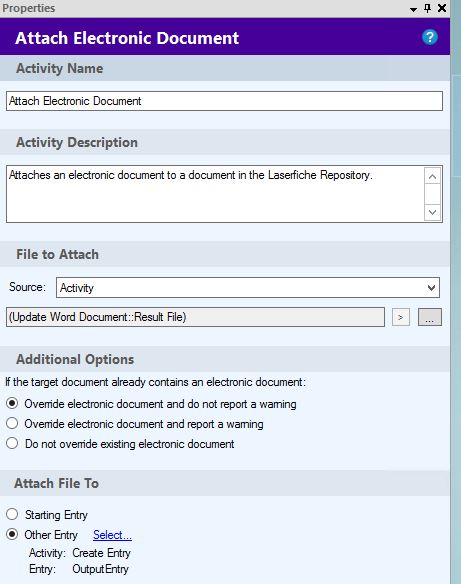Open the ellipsis browse button for file
The image size is (461, 584).
point(429,317)
